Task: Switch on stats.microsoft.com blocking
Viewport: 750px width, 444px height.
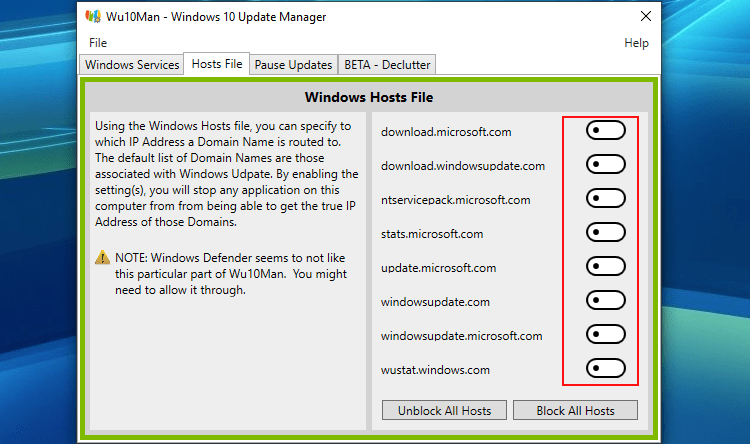Action: point(606,232)
